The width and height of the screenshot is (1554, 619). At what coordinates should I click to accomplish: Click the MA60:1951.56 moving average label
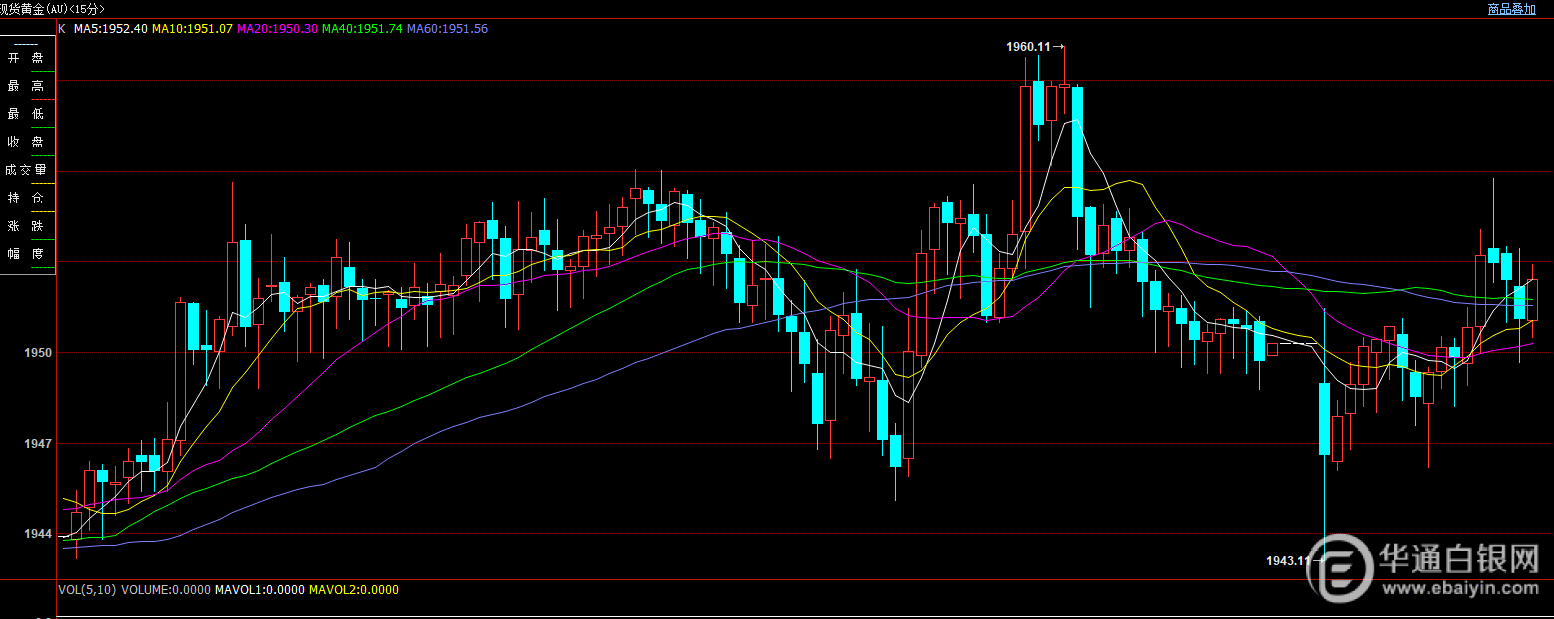click(x=447, y=29)
